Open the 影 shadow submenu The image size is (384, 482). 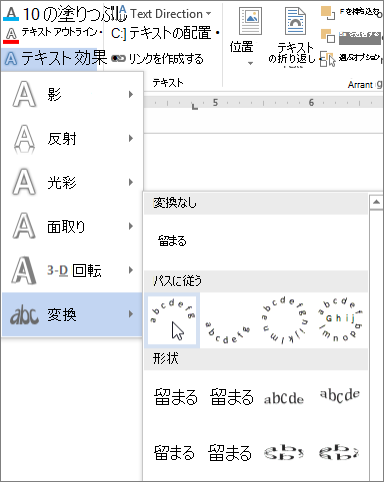pyautogui.click(x=72, y=94)
